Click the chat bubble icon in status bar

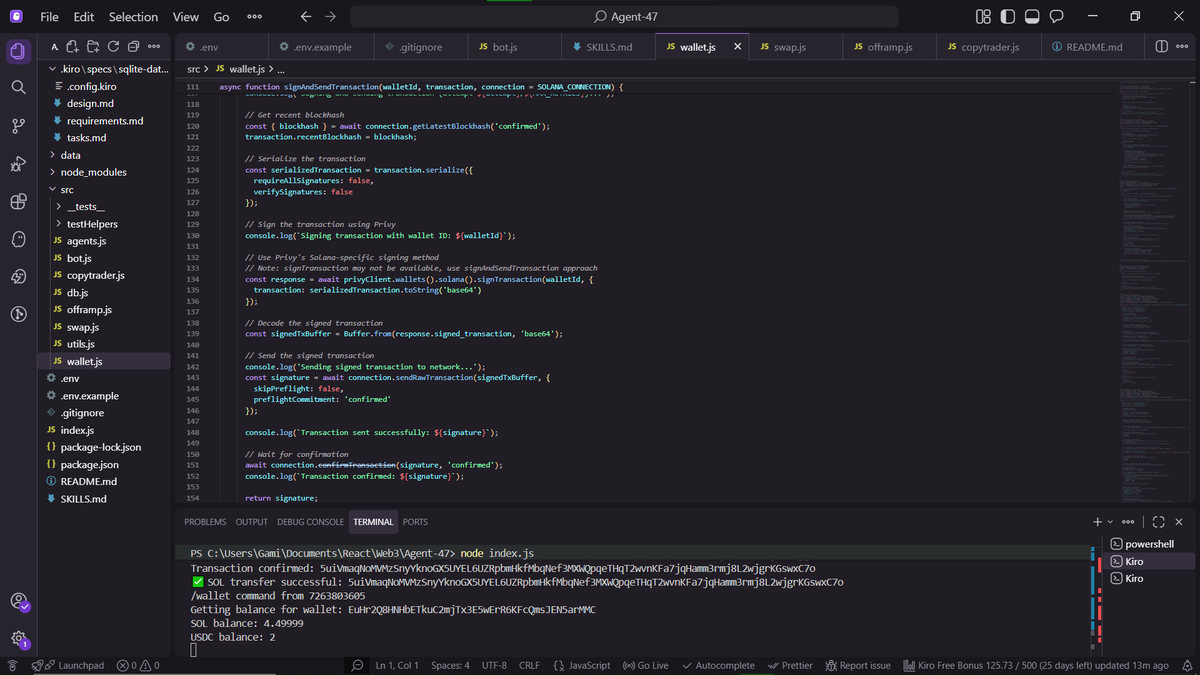[357, 665]
